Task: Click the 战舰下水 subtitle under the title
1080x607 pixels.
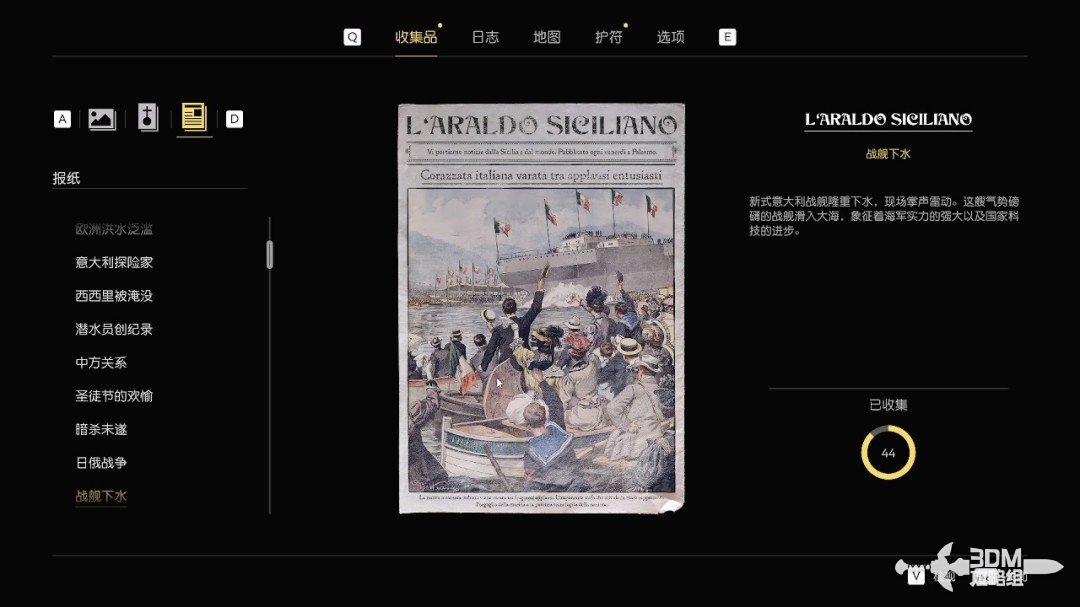Action: tap(888, 154)
